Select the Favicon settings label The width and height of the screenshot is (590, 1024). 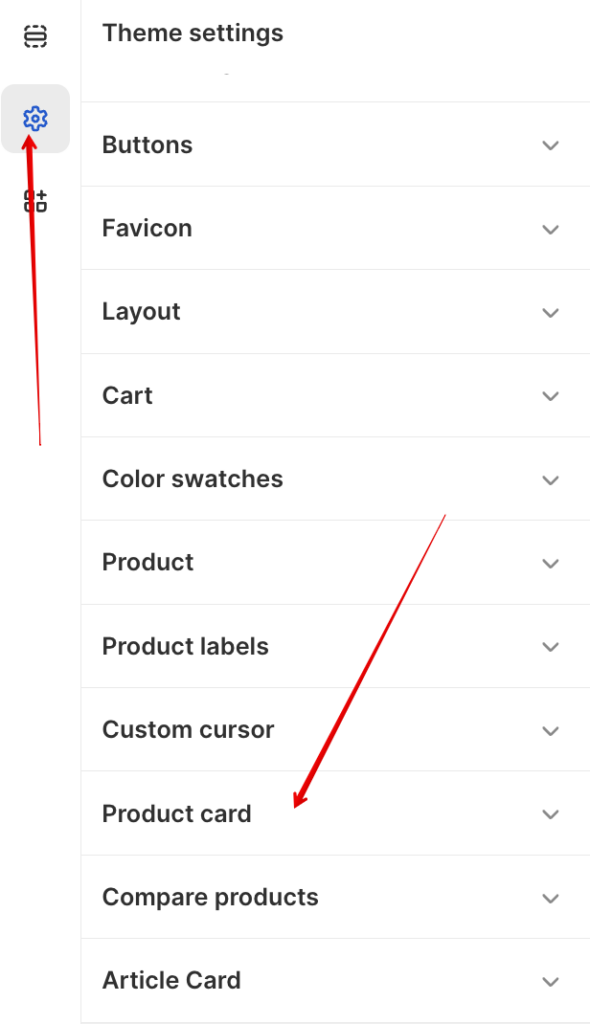point(147,229)
